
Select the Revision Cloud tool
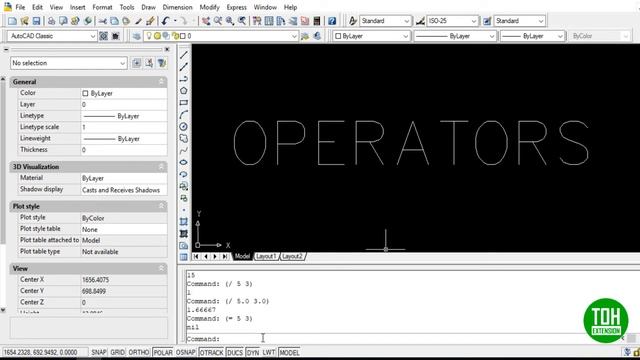(x=184, y=138)
